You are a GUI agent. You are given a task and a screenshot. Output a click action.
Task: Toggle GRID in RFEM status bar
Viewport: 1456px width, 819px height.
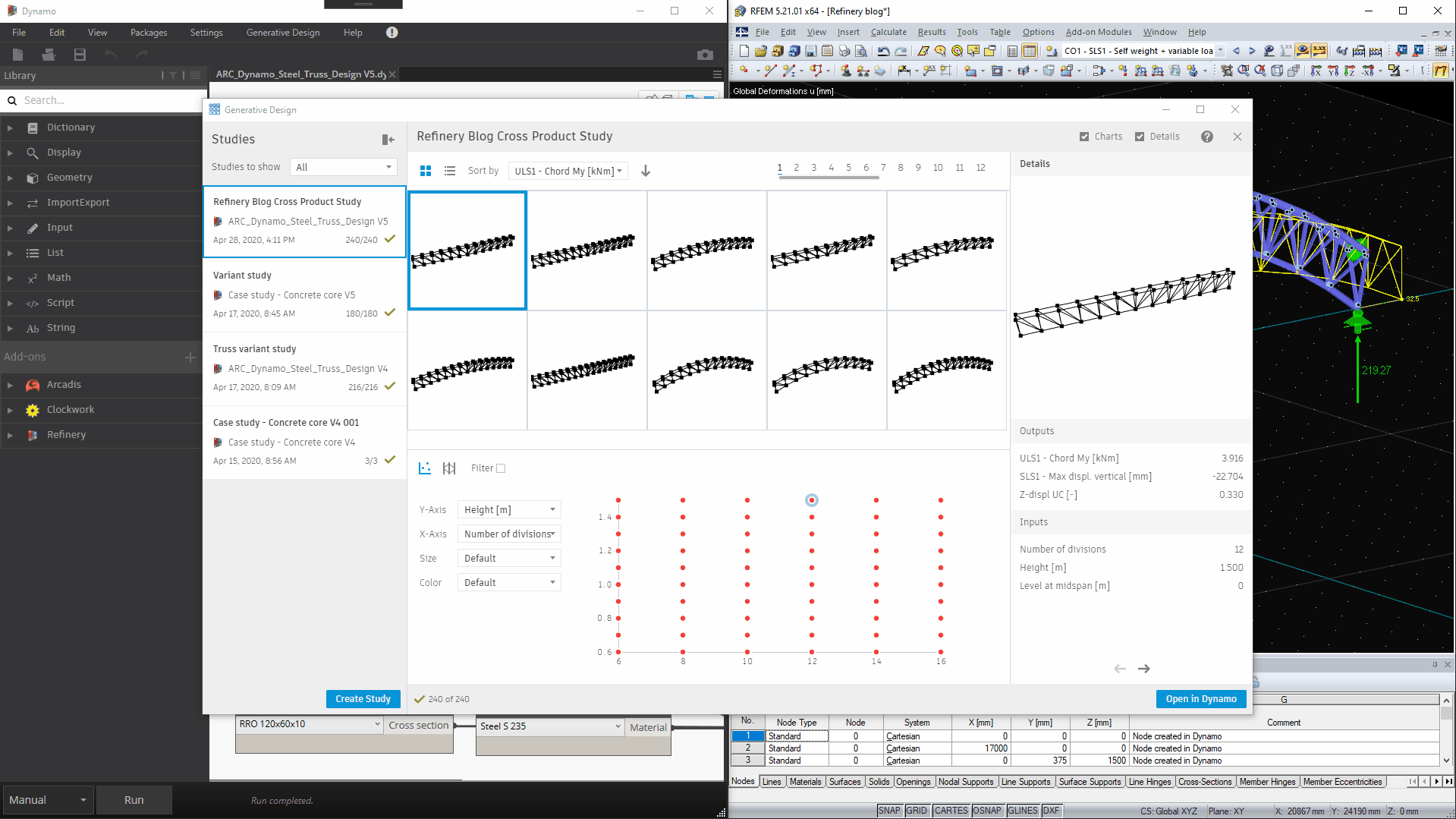pos(917,811)
